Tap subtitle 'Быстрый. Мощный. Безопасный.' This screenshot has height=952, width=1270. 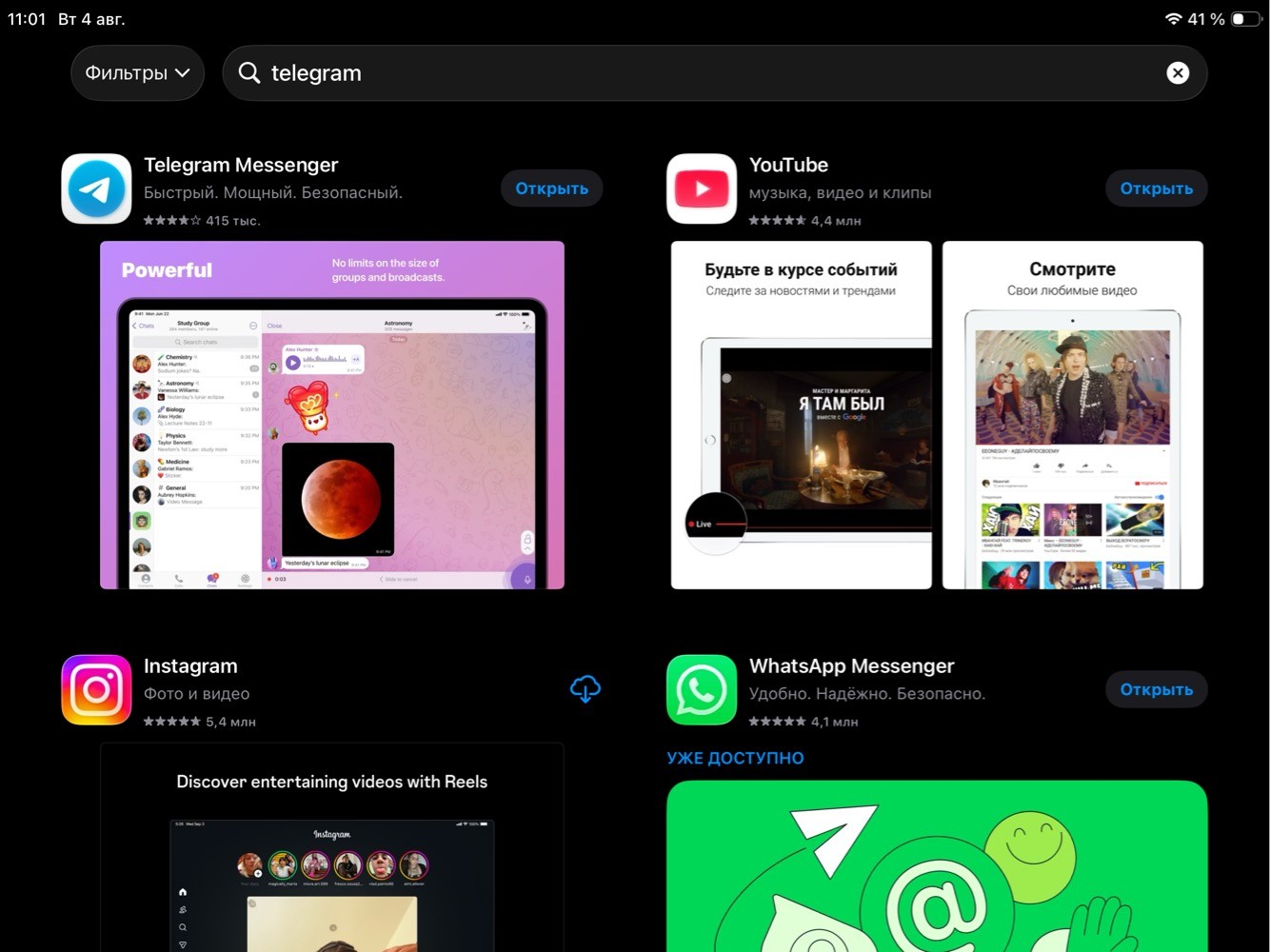(x=273, y=193)
